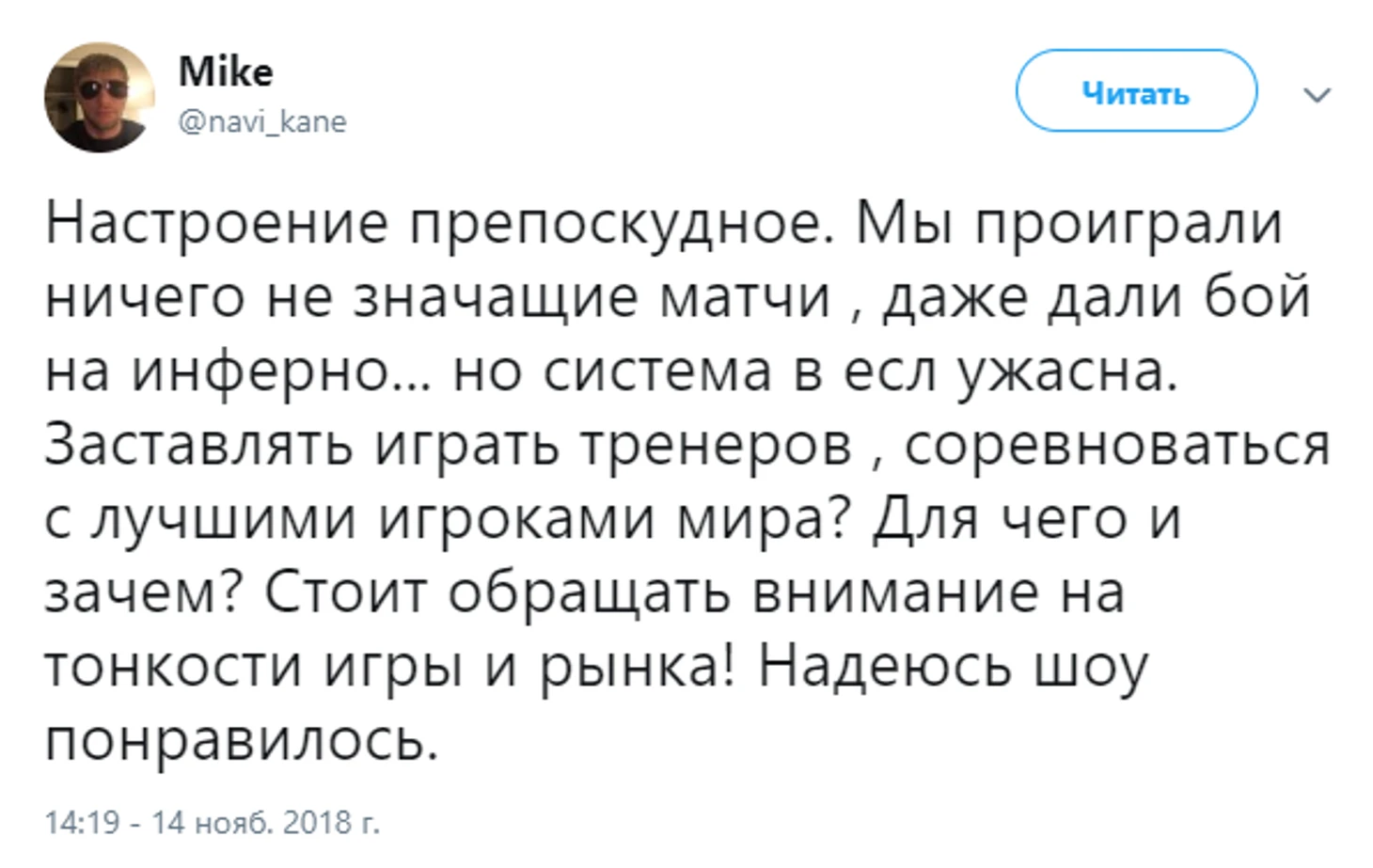Click the phrase 'ничего не значащие матчи'
This screenshot has width=1373, height=868.
pyautogui.click(x=438, y=298)
